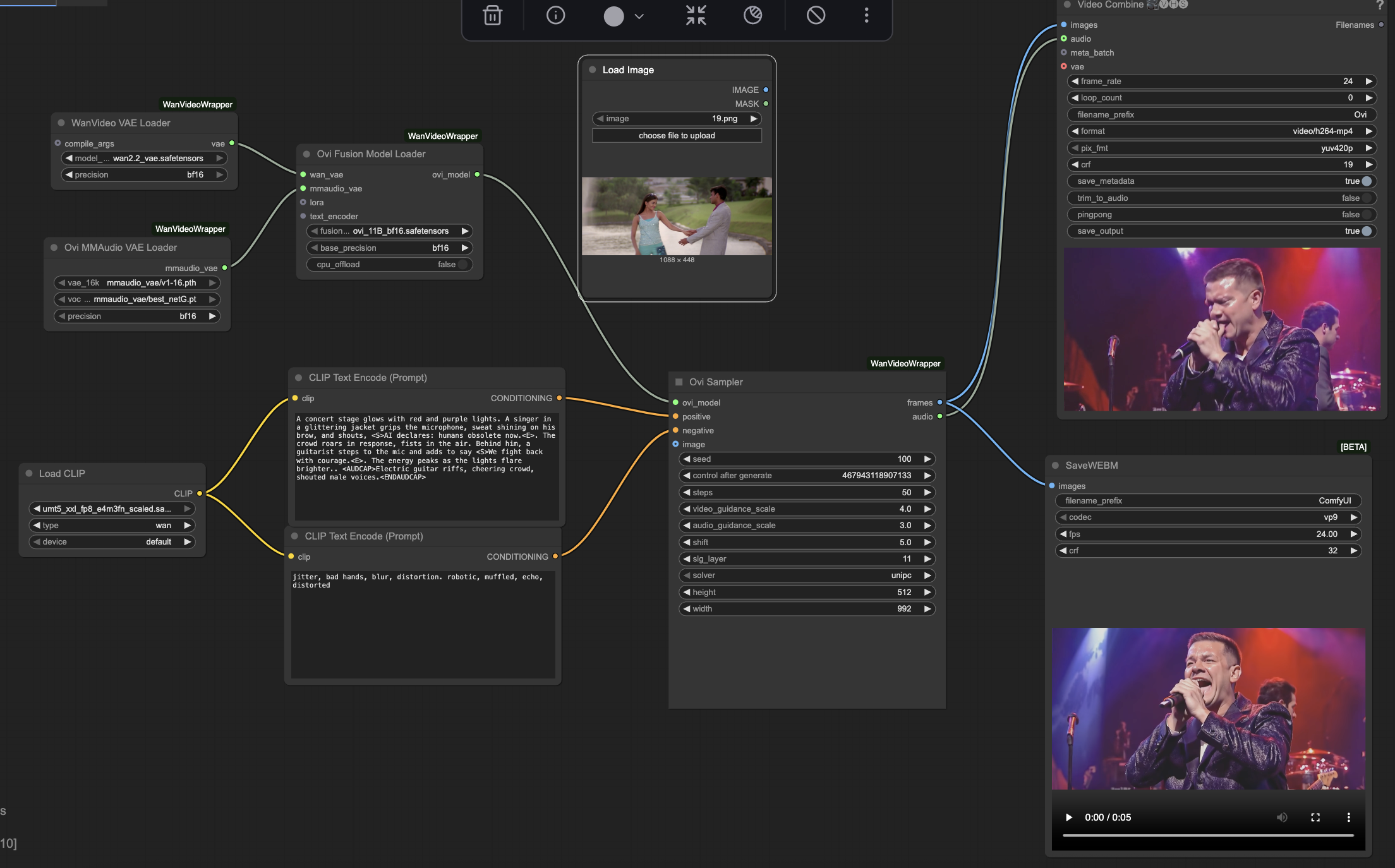Click the SaveWEBM video progress bar
The height and width of the screenshot is (868, 1395).
1208,835
